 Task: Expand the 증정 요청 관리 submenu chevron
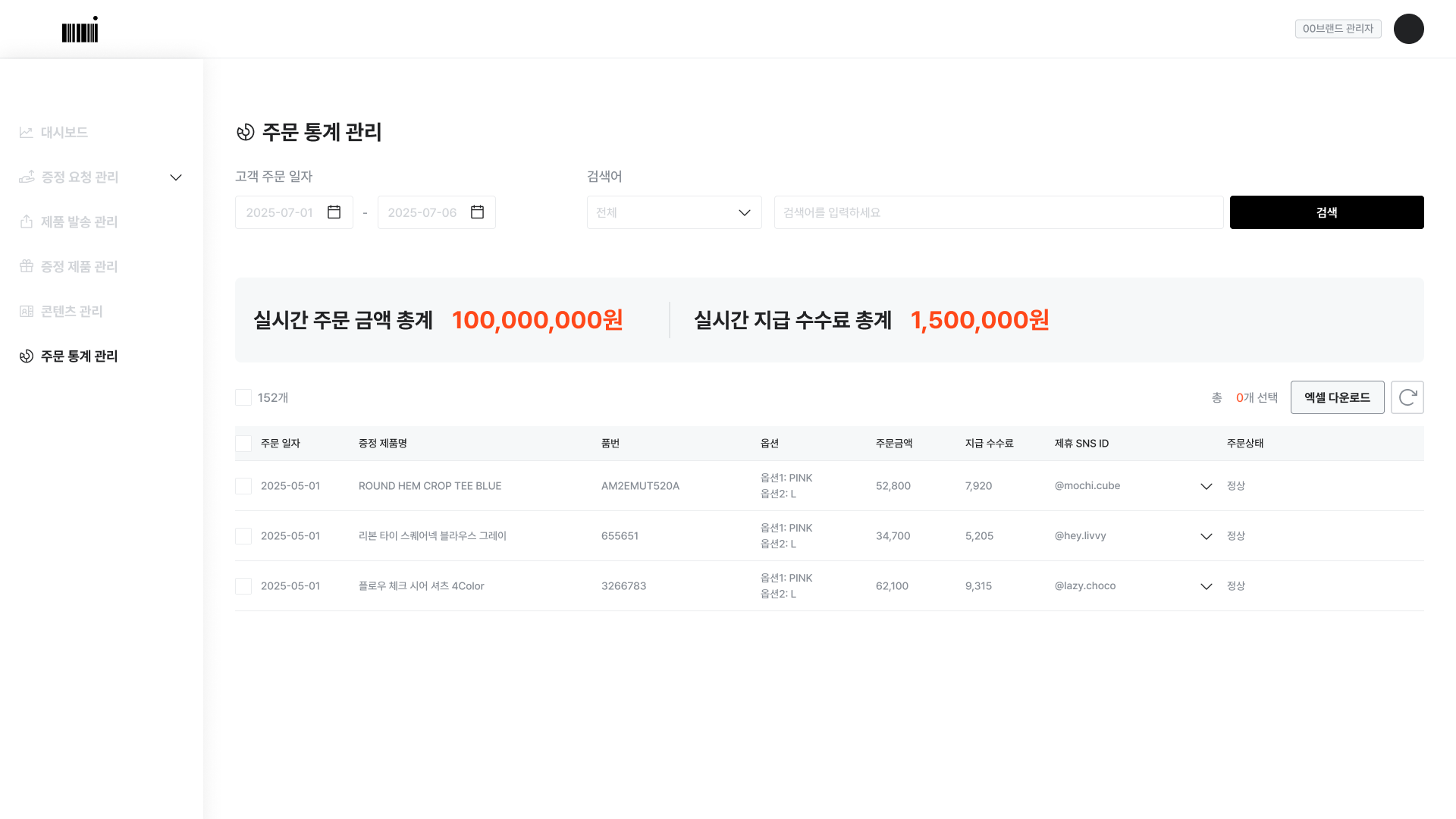[176, 177]
